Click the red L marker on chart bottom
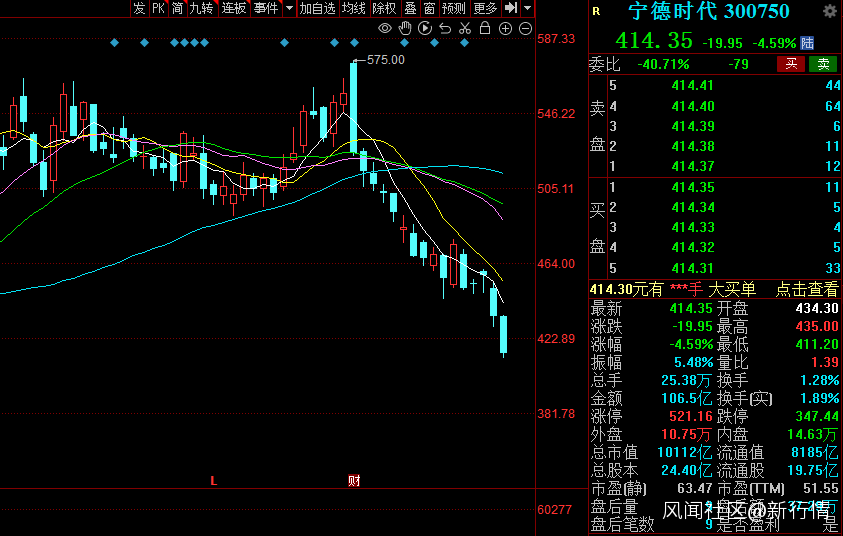Viewport: 843px width, 536px height. (x=213, y=481)
